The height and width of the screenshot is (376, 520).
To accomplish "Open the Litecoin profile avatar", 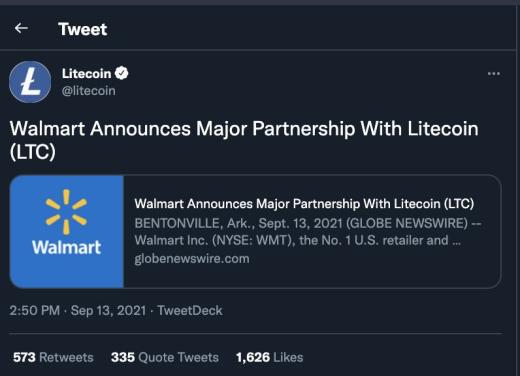I will pos(30,82).
